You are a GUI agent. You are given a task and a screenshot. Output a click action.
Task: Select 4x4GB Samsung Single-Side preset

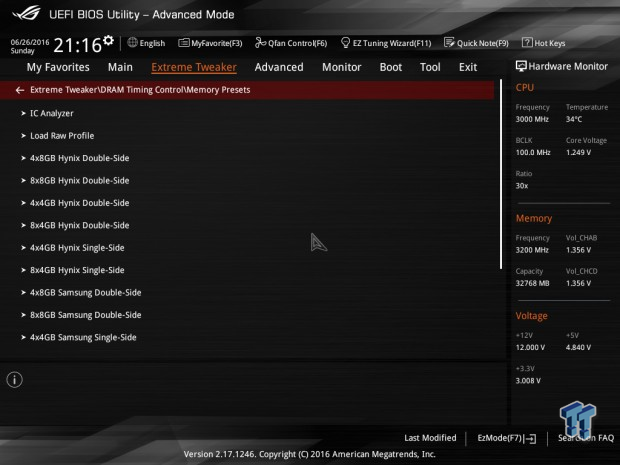(83, 338)
